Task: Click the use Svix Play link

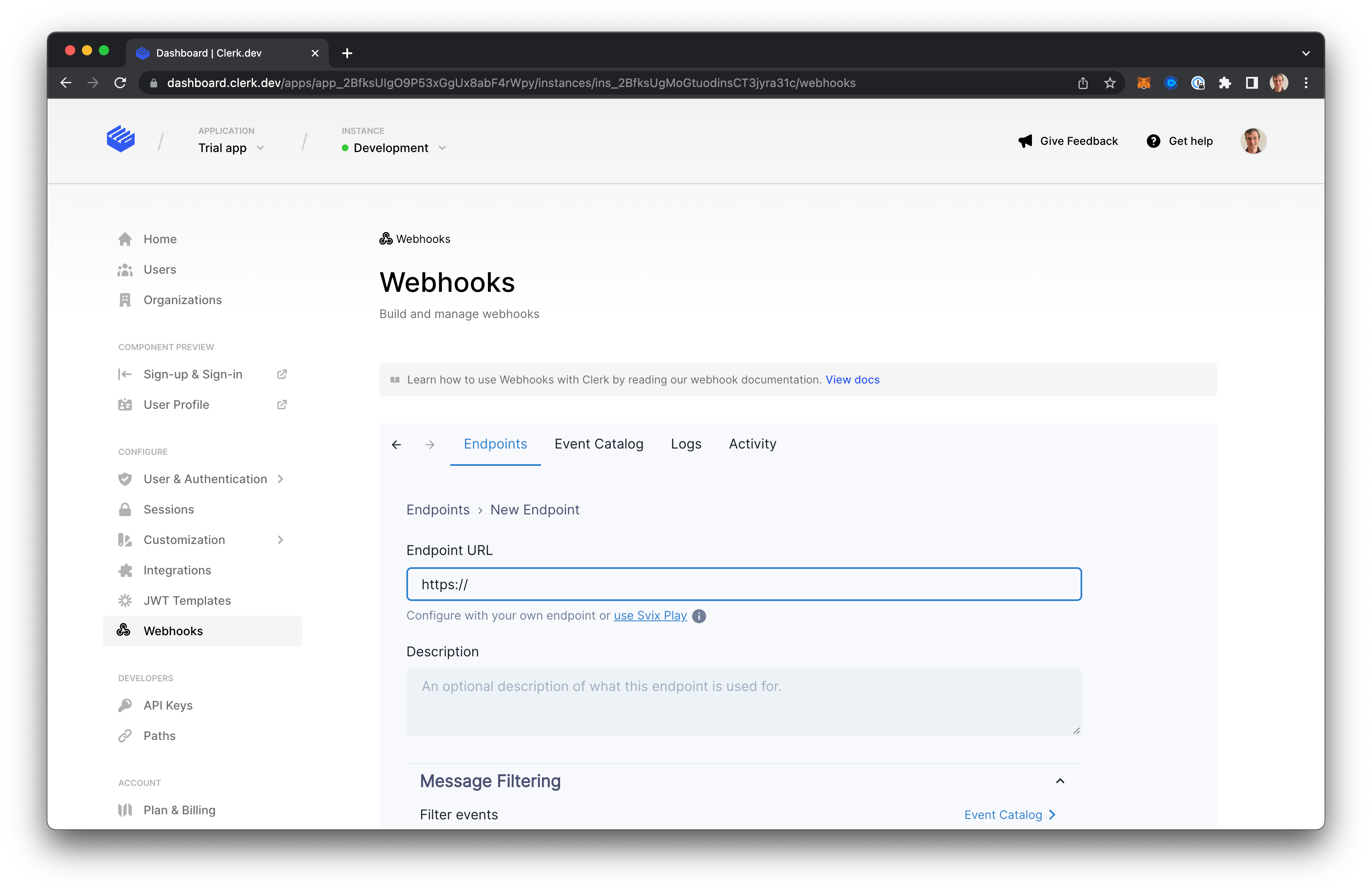Action: (650, 615)
